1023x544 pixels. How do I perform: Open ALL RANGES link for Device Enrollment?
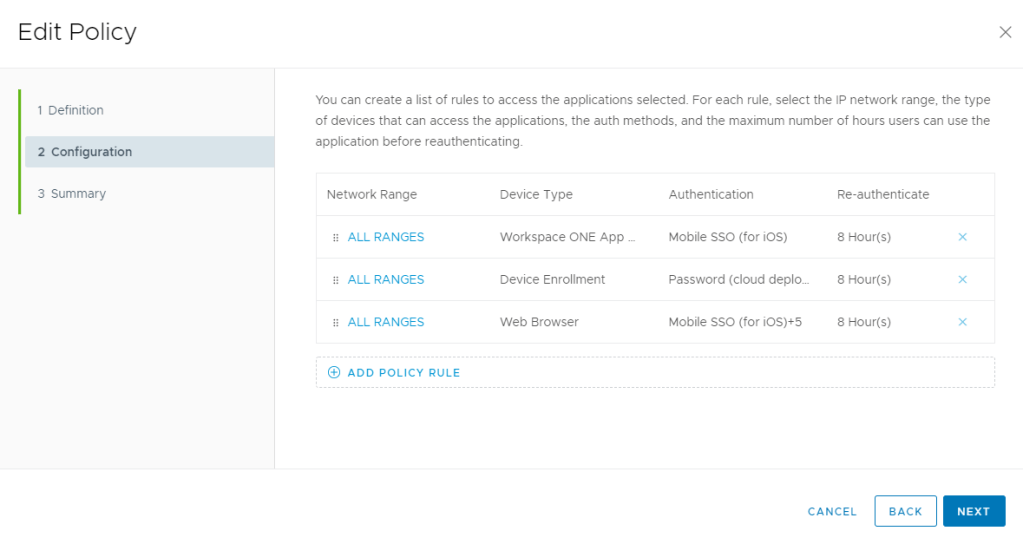click(385, 280)
